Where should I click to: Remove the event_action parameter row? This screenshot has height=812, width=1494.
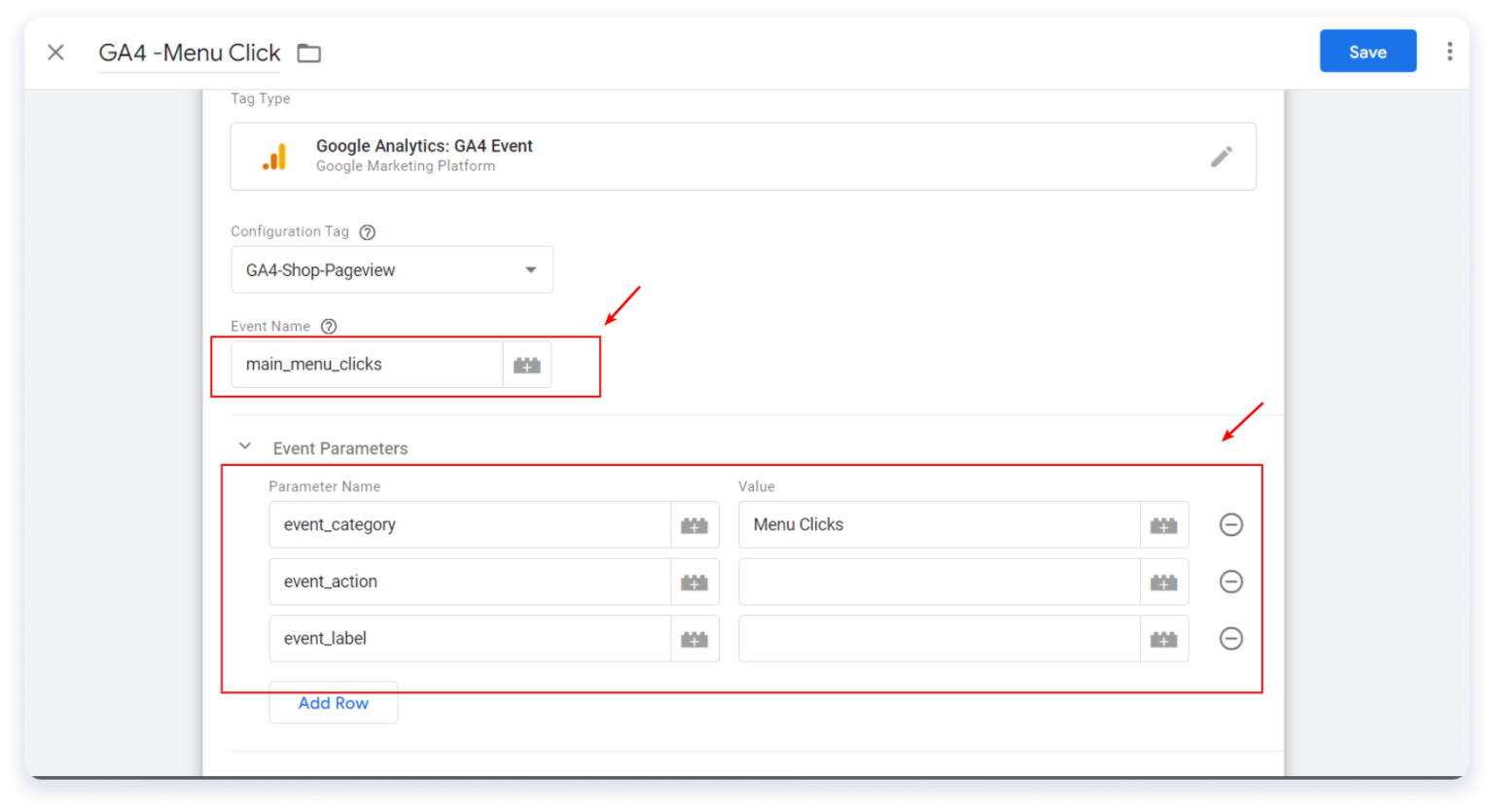(1230, 582)
